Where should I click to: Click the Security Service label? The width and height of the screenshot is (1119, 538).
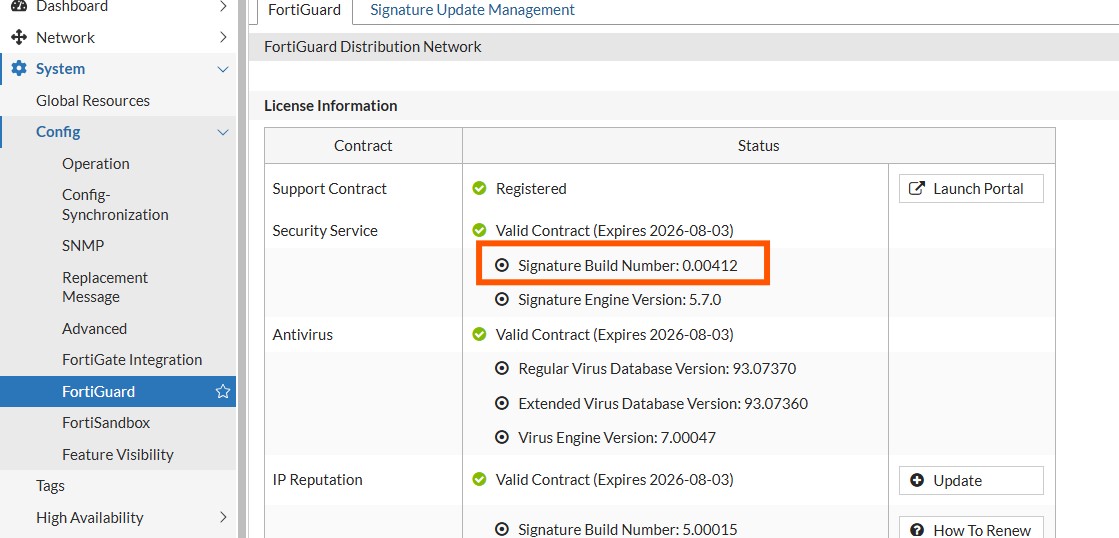click(x=325, y=230)
